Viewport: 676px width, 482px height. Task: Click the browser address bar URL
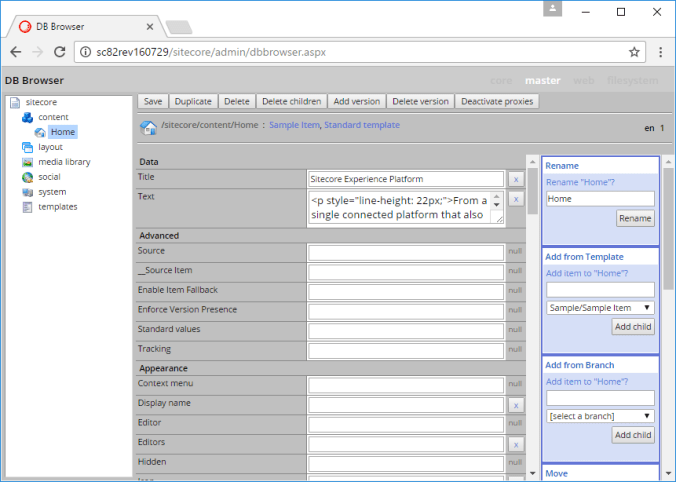pyautogui.click(x=211, y=52)
